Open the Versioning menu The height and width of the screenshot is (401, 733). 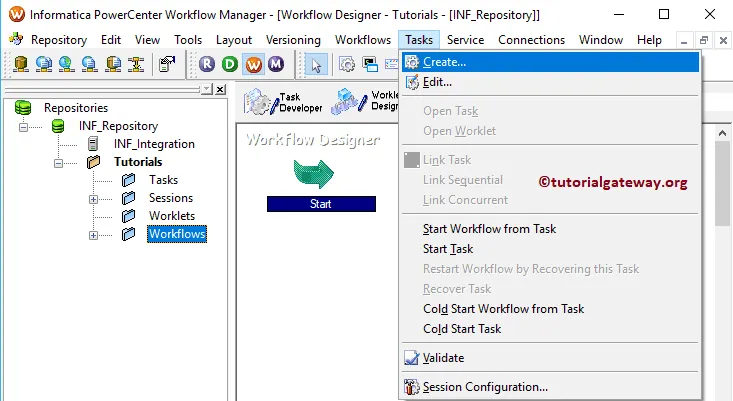pyautogui.click(x=293, y=40)
